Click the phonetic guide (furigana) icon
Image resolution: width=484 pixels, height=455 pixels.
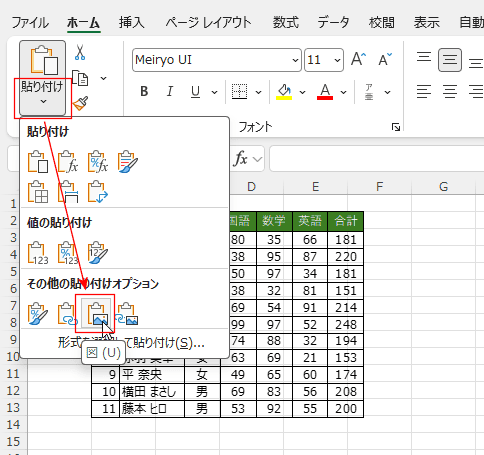pyautogui.click(x=369, y=92)
